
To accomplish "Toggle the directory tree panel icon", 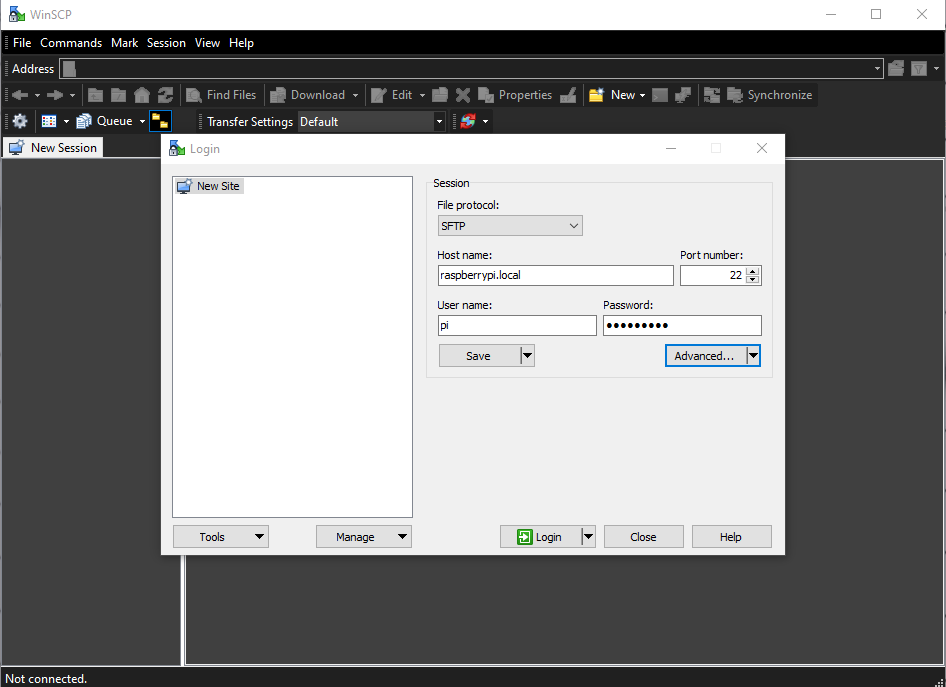I will click(160, 121).
